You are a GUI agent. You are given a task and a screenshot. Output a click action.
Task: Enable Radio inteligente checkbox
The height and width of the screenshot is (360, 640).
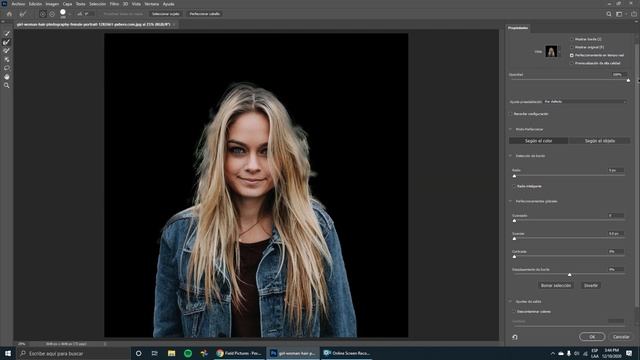[x=514, y=186]
